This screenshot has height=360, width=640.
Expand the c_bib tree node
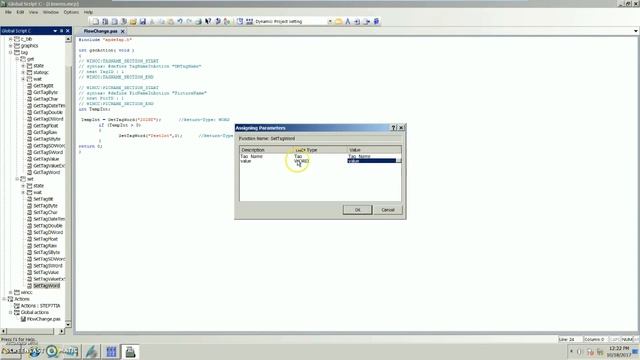11,39
